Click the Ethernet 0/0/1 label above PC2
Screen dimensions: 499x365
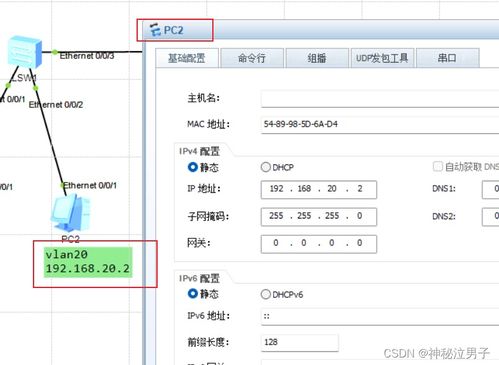[90, 185]
